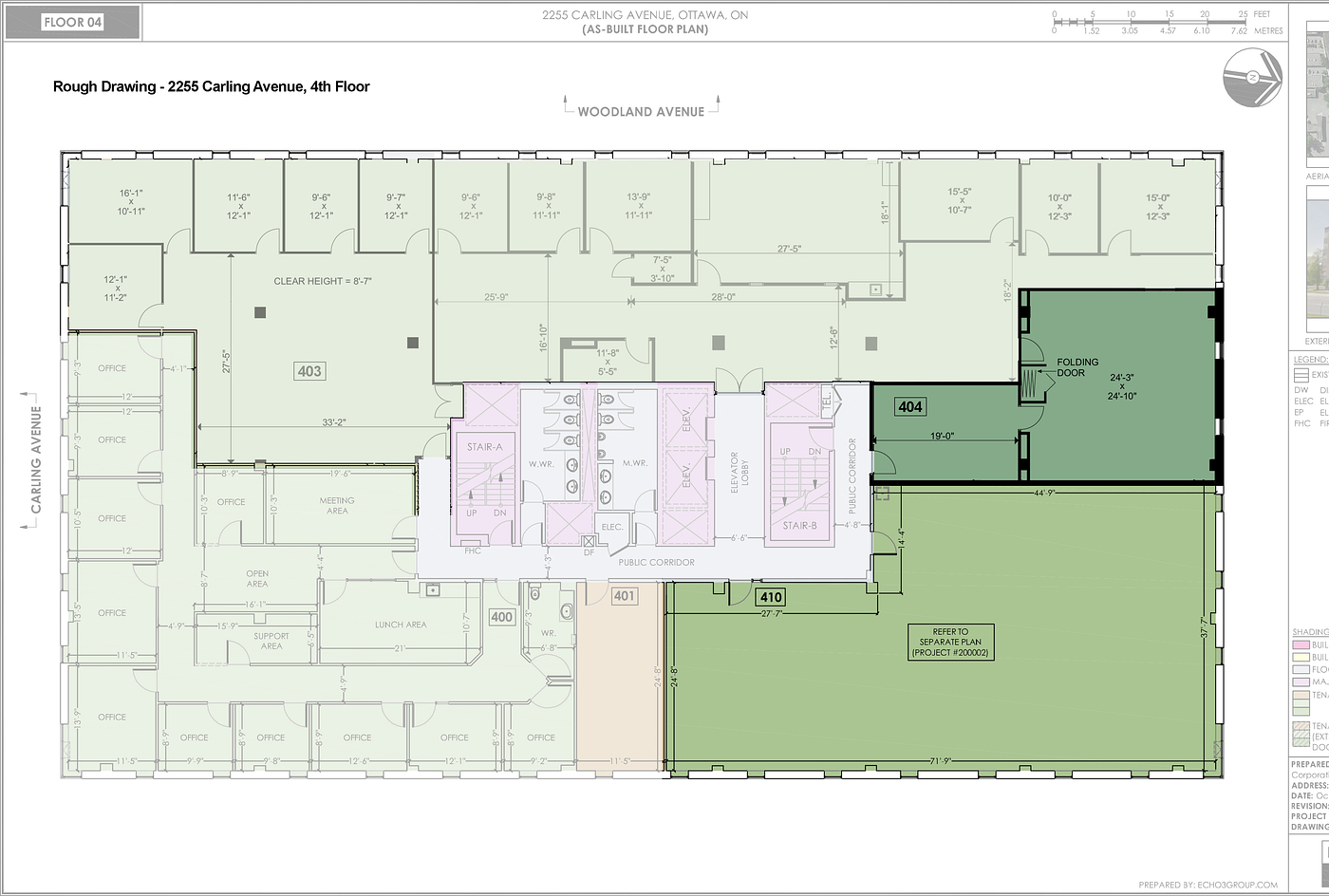Select the 16'-1" x 10'-11" room dimension
The image size is (1329, 896).
131,202
